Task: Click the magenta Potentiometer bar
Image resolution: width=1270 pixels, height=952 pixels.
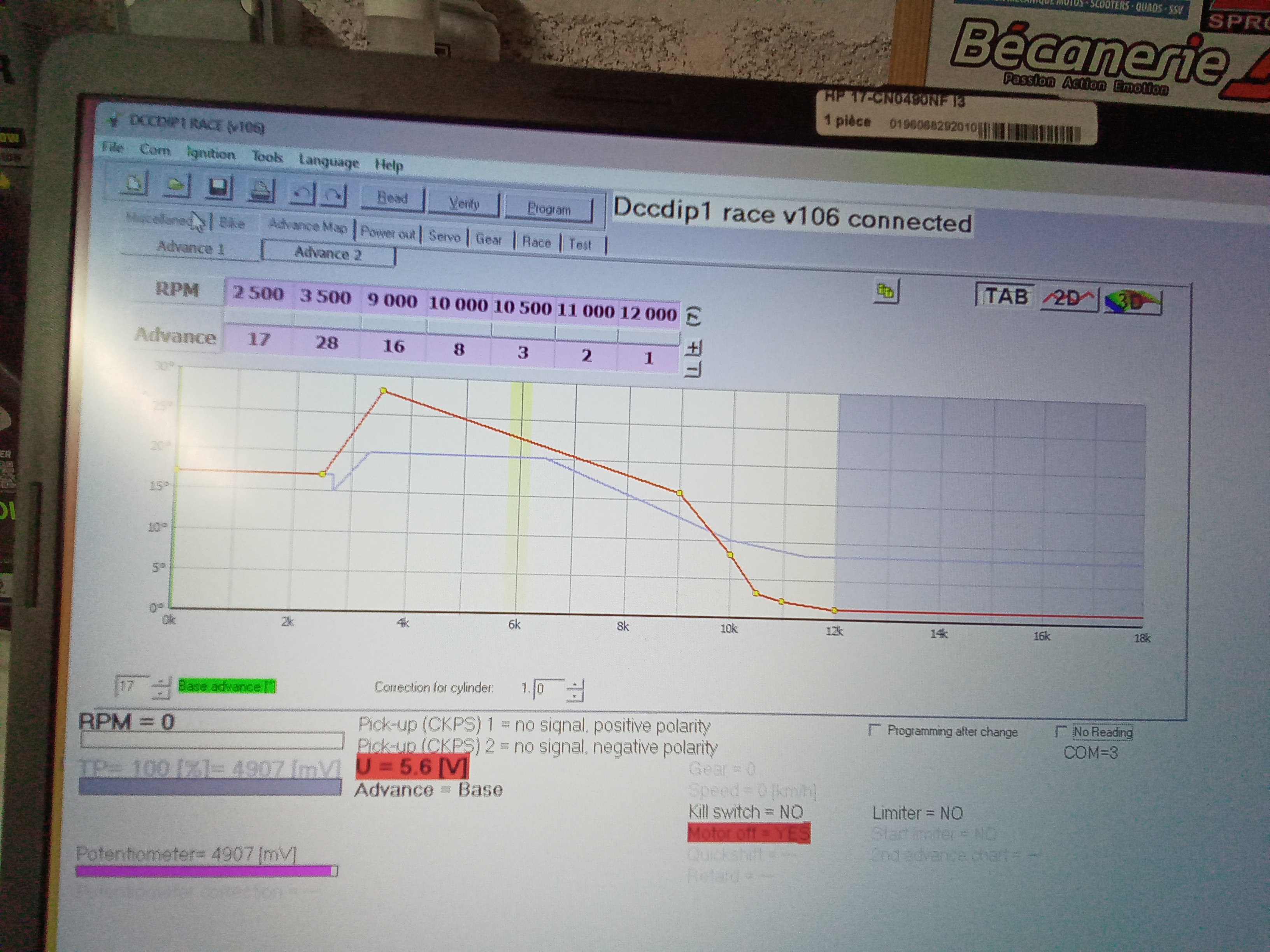Action: point(207,870)
